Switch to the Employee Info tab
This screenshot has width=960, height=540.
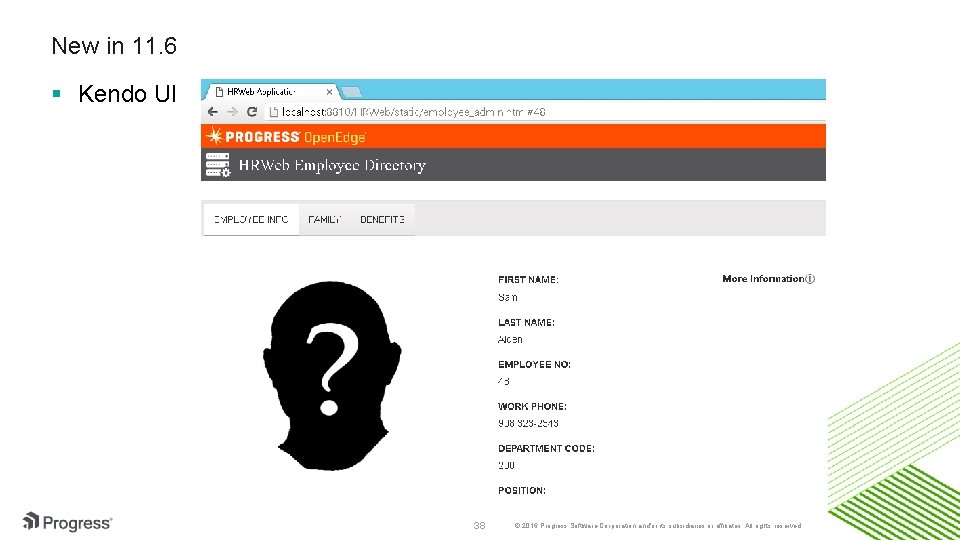pos(251,219)
